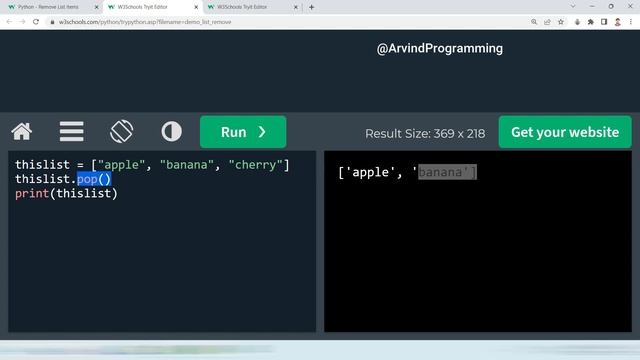The width and height of the screenshot is (640, 360).
Task: Close the Python - Remove List Items tab
Action: coord(97,7)
